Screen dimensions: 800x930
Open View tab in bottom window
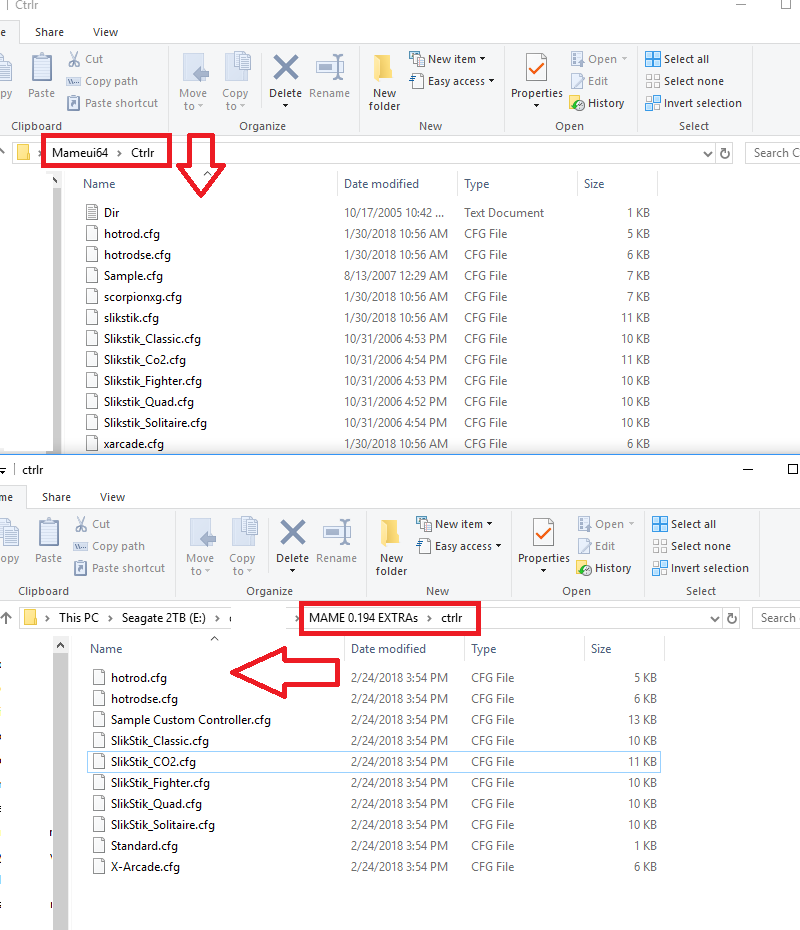(x=113, y=497)
